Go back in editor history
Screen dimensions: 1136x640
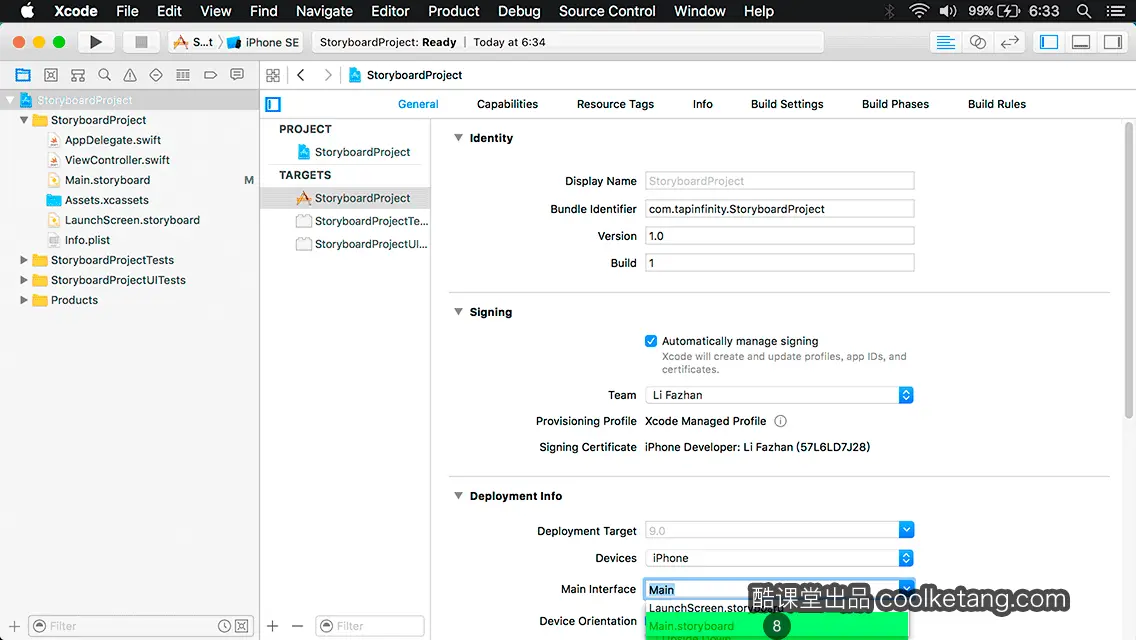coord(301,75)
